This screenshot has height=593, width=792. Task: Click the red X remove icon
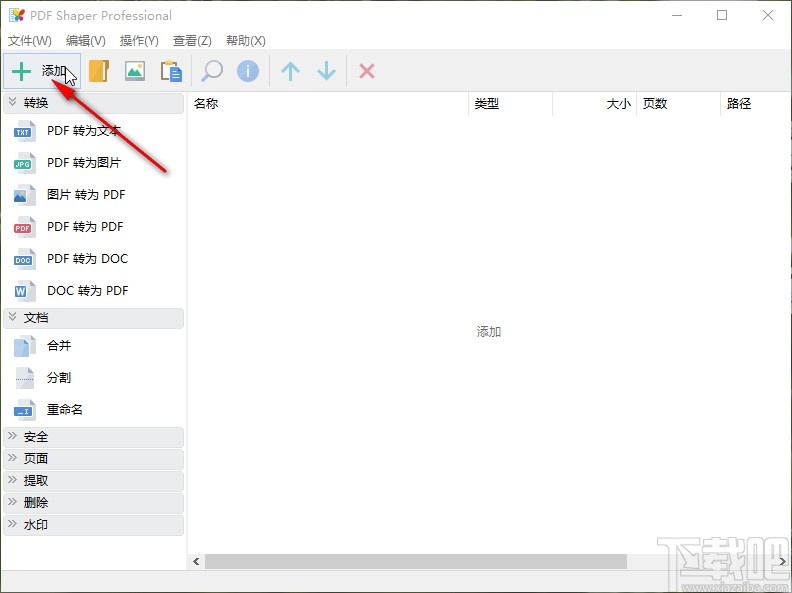367,71
